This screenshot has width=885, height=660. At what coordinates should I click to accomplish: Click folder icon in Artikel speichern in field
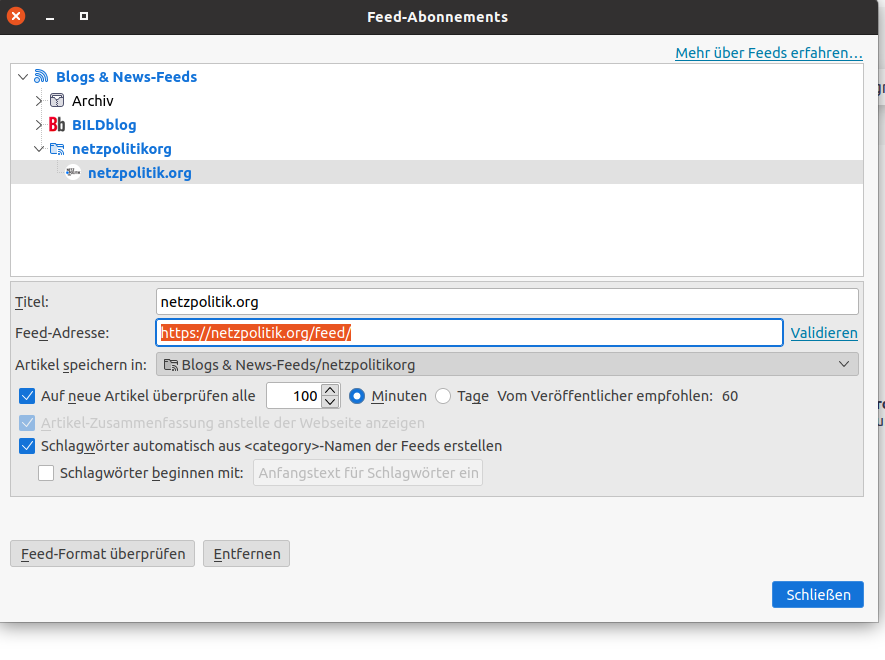coord(171,365)
